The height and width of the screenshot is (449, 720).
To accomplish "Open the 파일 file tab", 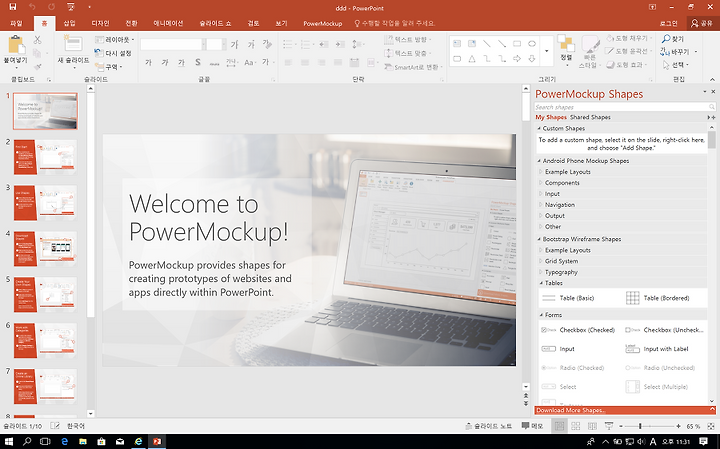I will click(x=16, y=23).
